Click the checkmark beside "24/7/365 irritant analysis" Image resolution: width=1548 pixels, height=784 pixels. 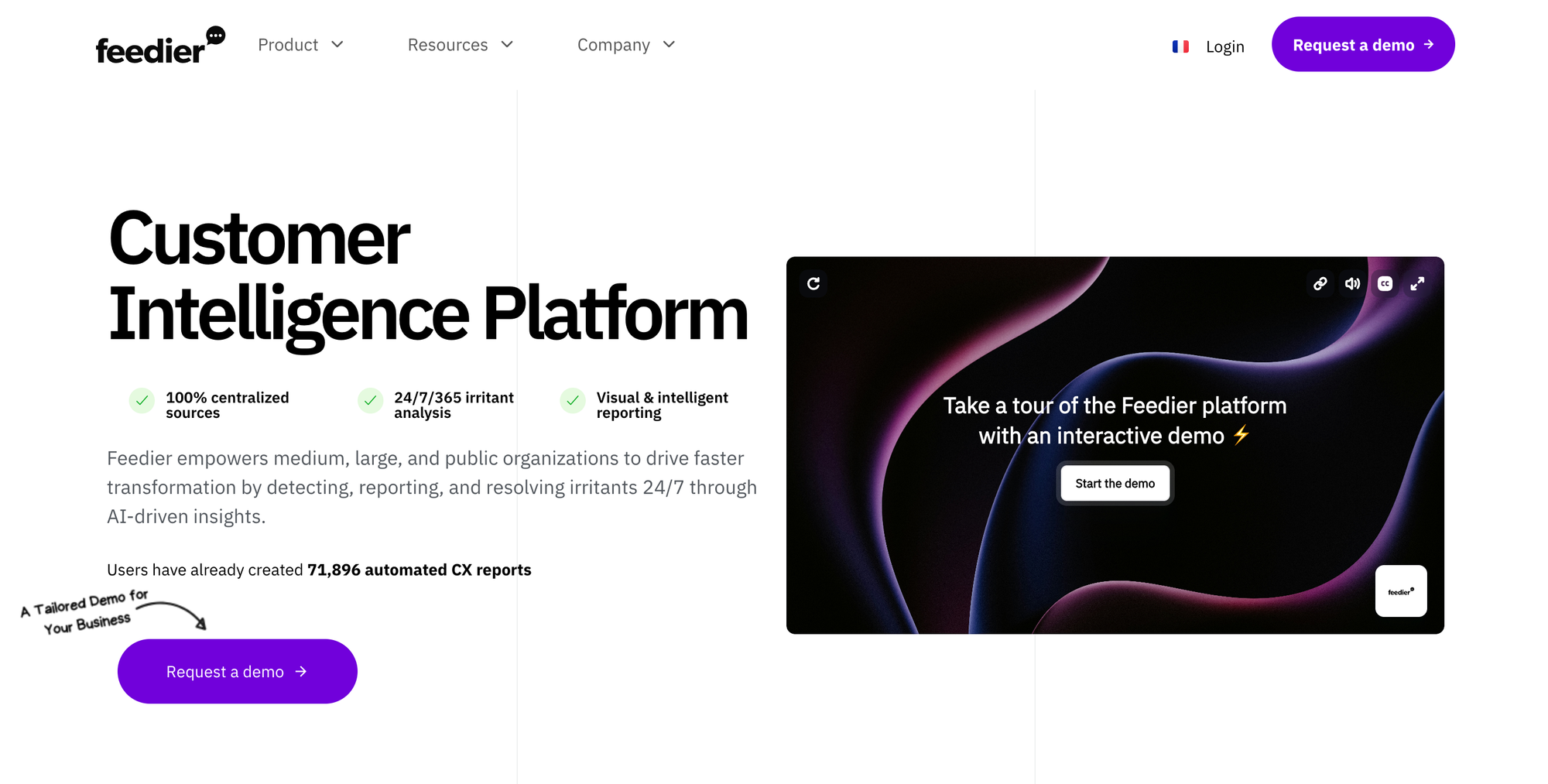click(369, 401)
